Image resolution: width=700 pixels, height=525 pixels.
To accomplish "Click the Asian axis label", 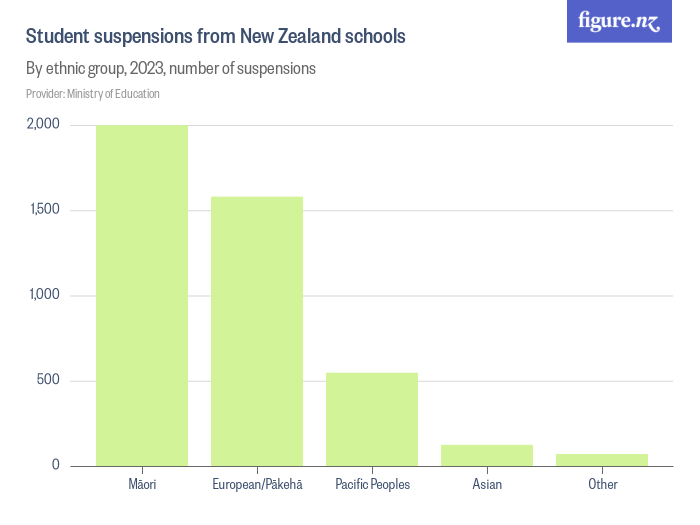I will click(487, 485).
